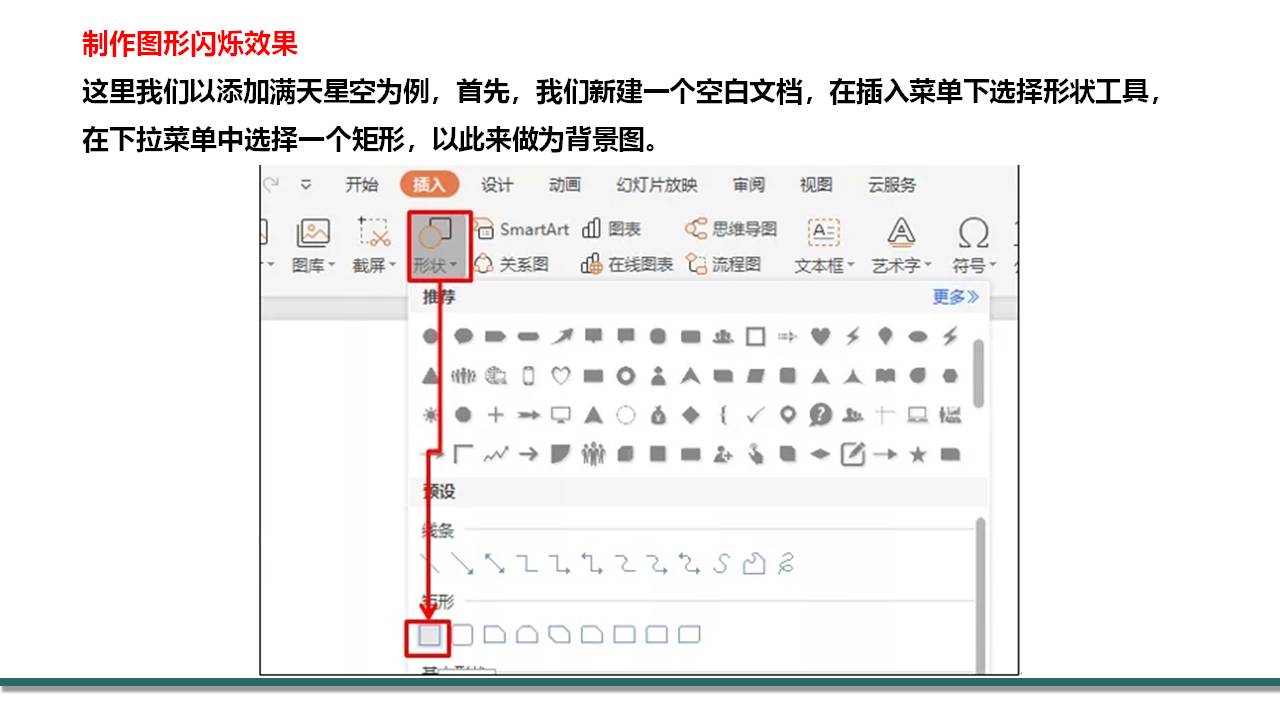Screen dimensions: 1280x720
Task: Click the recommended shapes scrollbar
Action: click(x=978, y=373)
